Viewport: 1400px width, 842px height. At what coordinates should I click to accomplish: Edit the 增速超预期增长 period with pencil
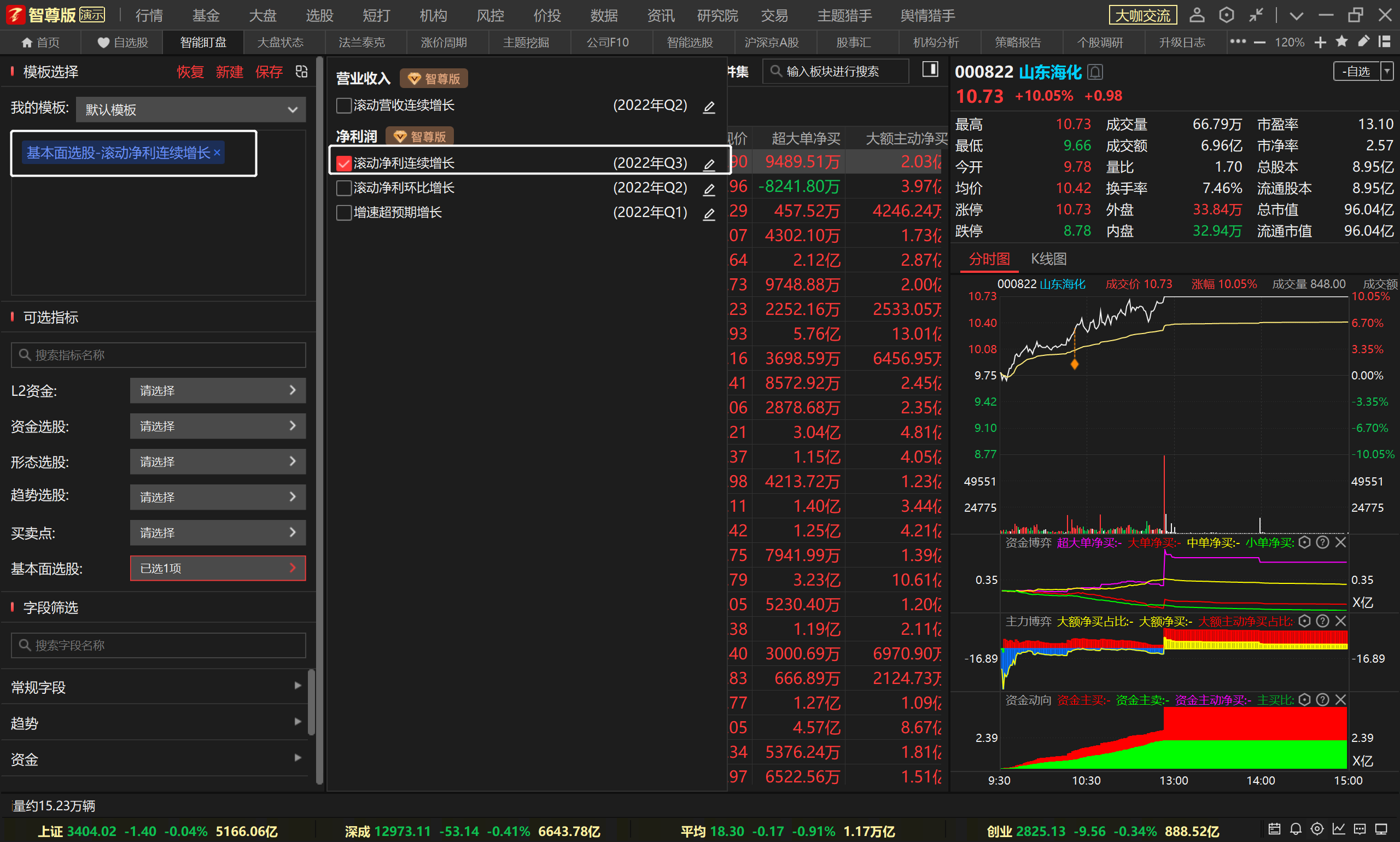click(x=709, y=214)
